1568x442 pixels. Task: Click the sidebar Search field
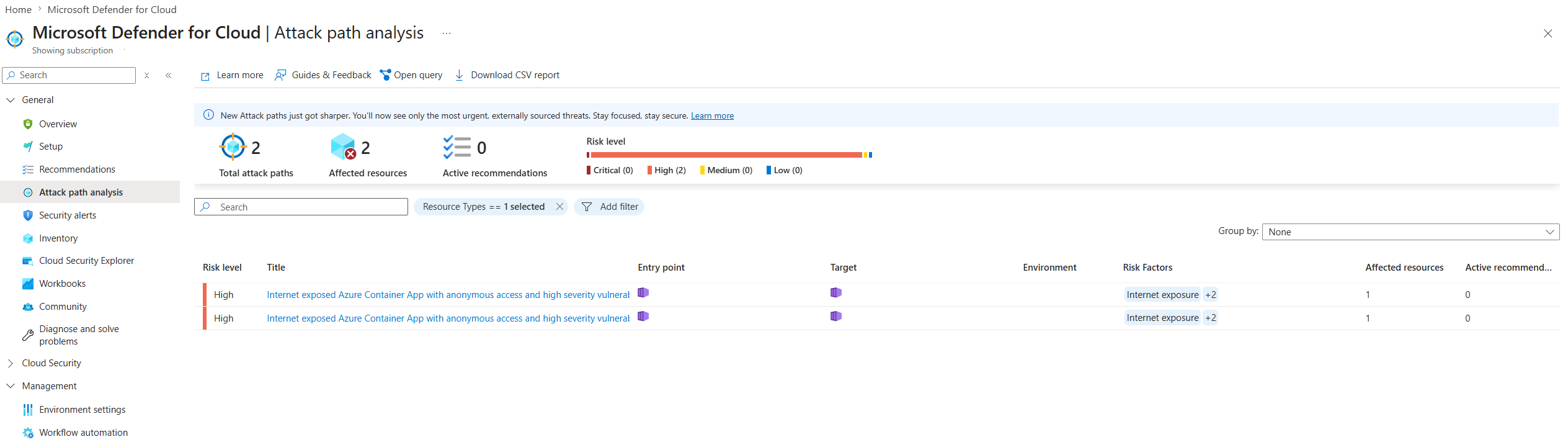point(69,75)
